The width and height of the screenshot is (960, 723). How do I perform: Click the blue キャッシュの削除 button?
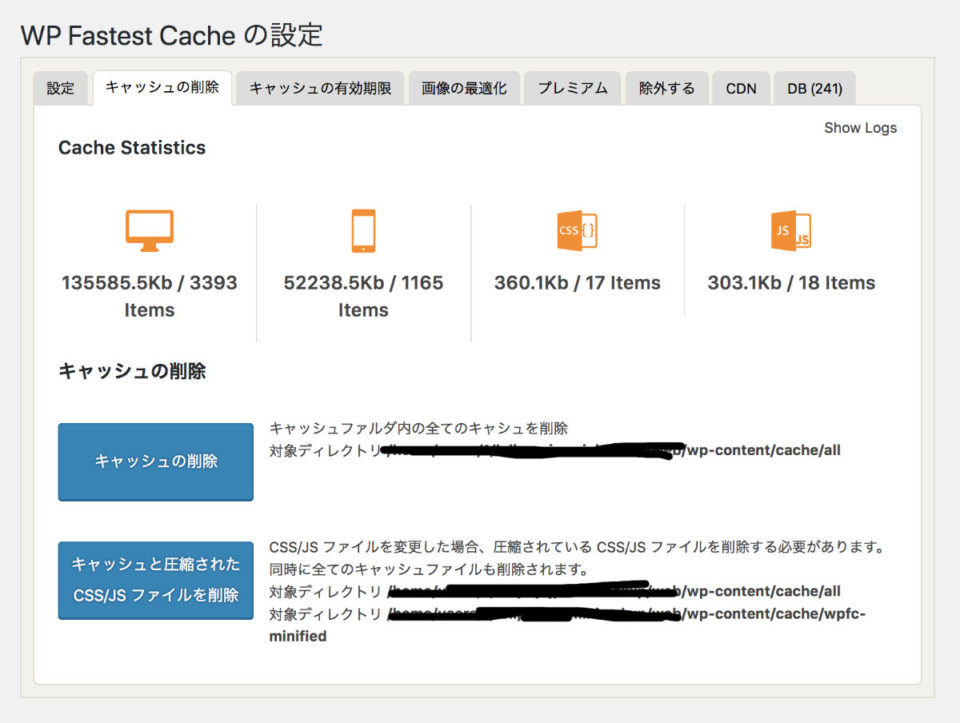156,462
